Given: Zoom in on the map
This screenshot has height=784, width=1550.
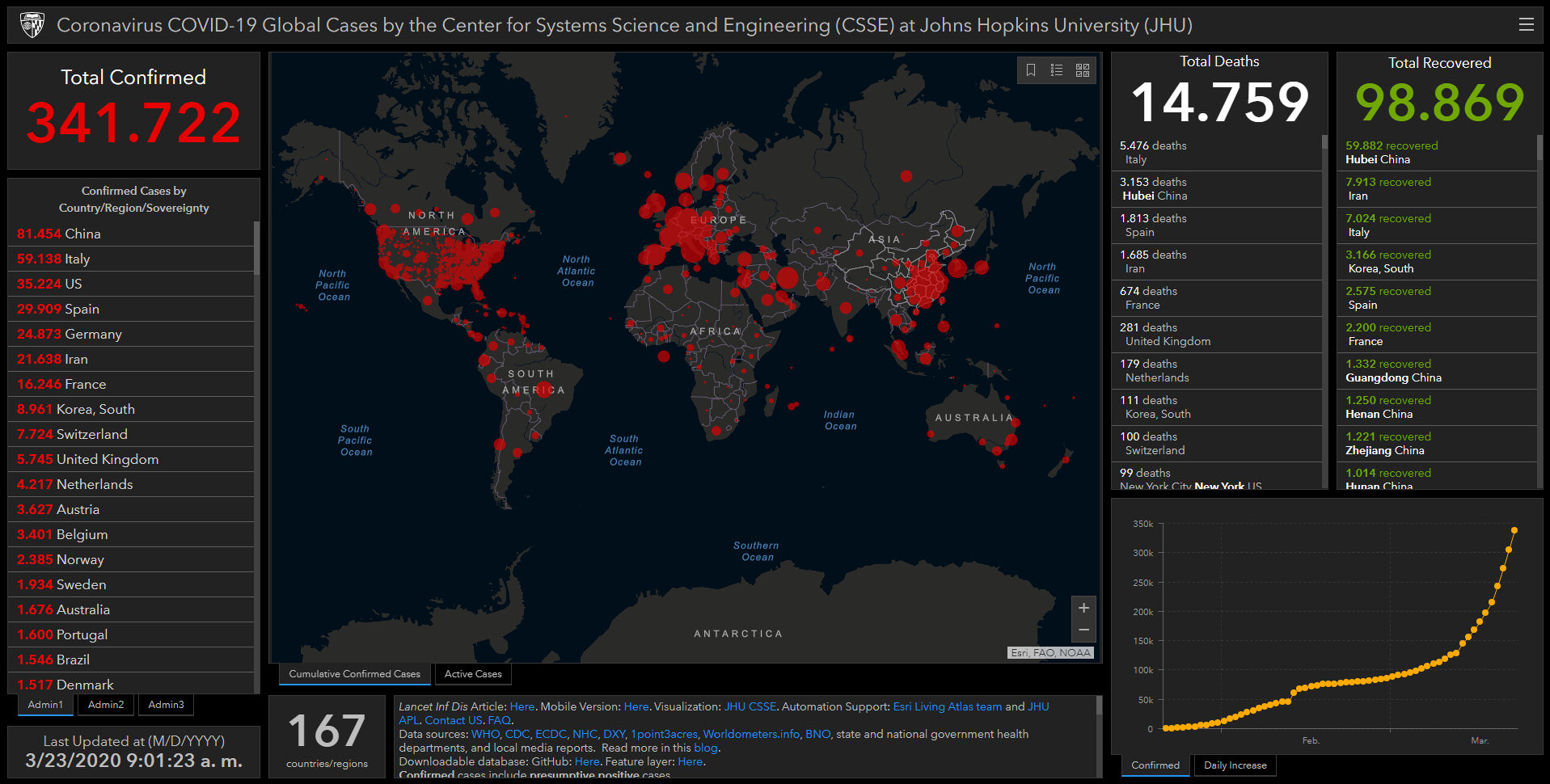Looking at the screenshot, I should click(x=1083, y=608).
